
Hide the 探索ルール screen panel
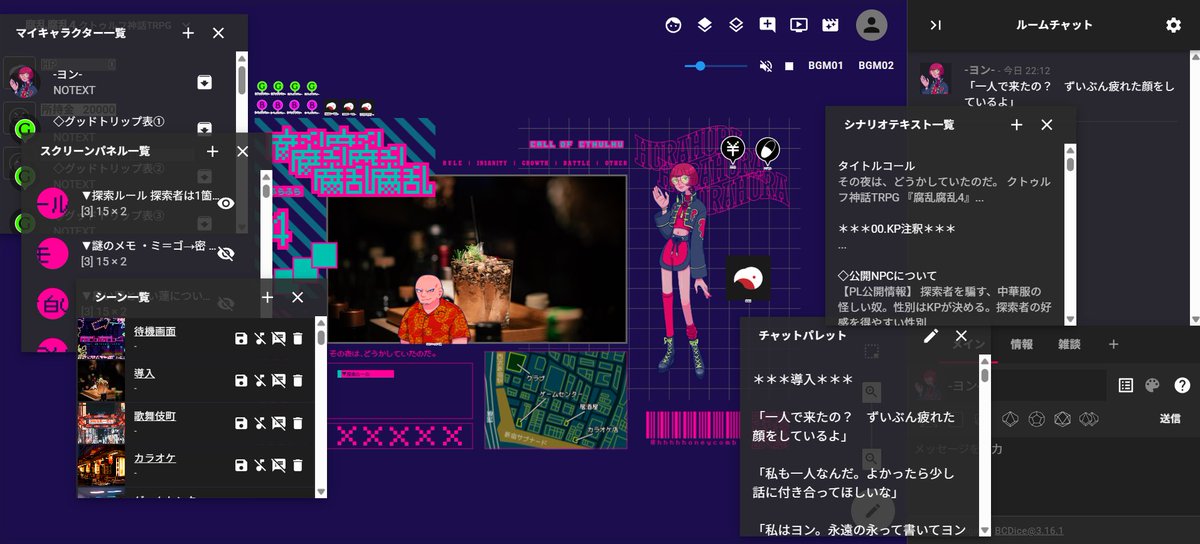click(226, 203)
